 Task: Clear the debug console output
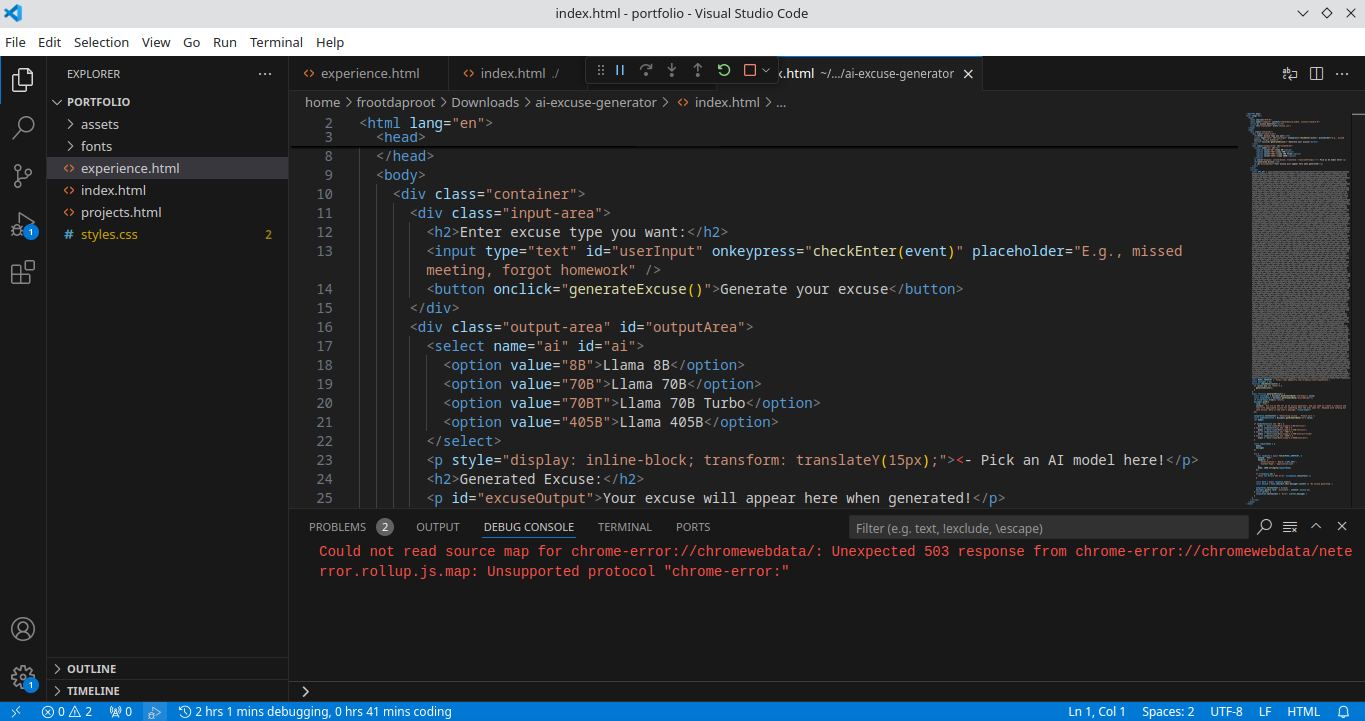pos(1290,527)
